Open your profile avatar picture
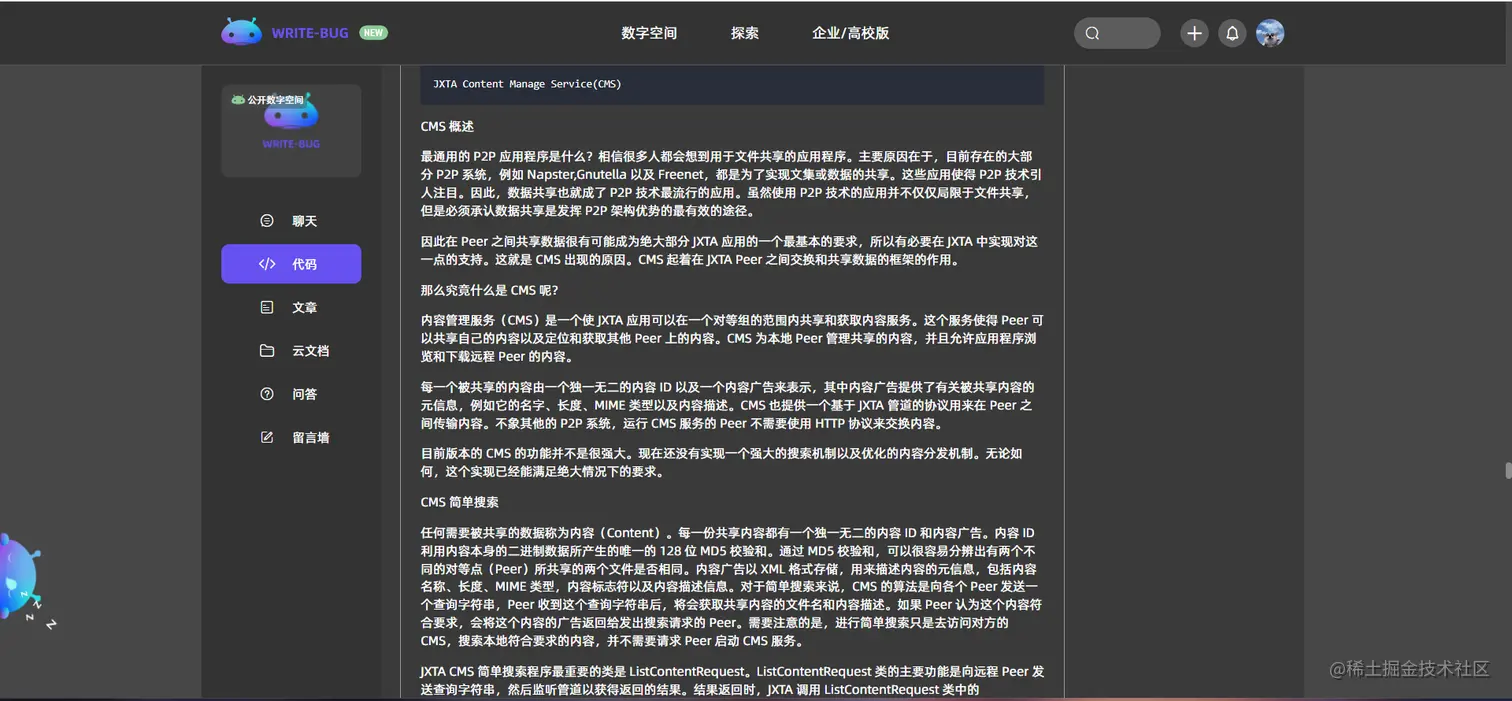This screenshot has width=1512, height=701. [x=1270, y=33]
